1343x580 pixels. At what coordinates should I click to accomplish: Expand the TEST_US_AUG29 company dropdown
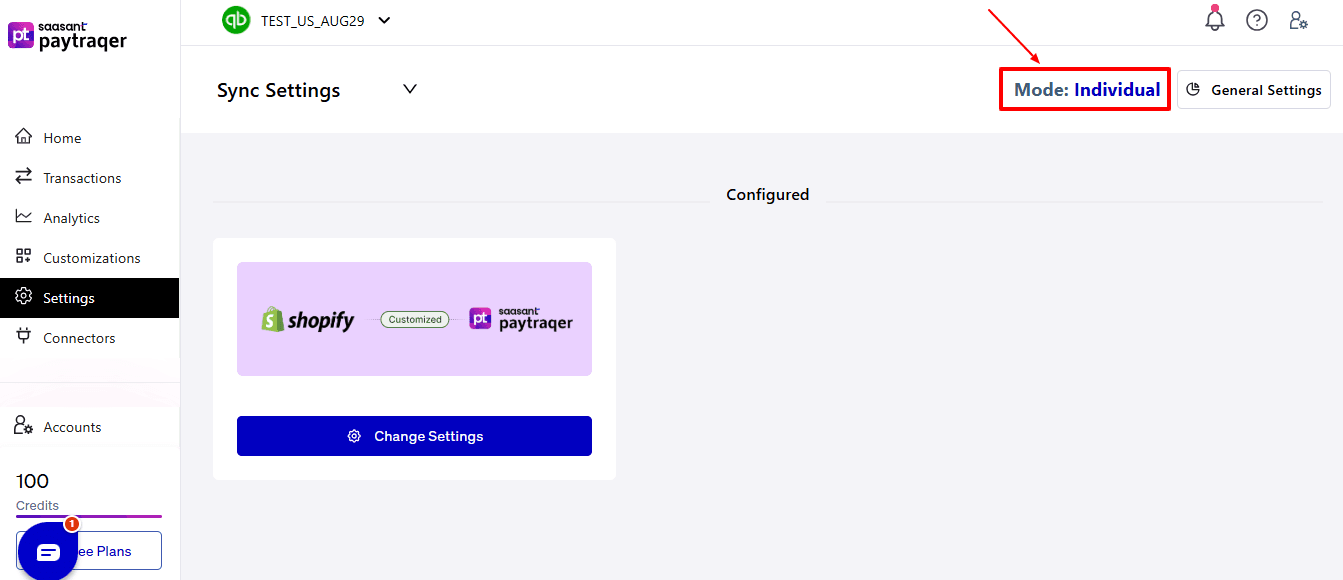[x=384, y=20]
